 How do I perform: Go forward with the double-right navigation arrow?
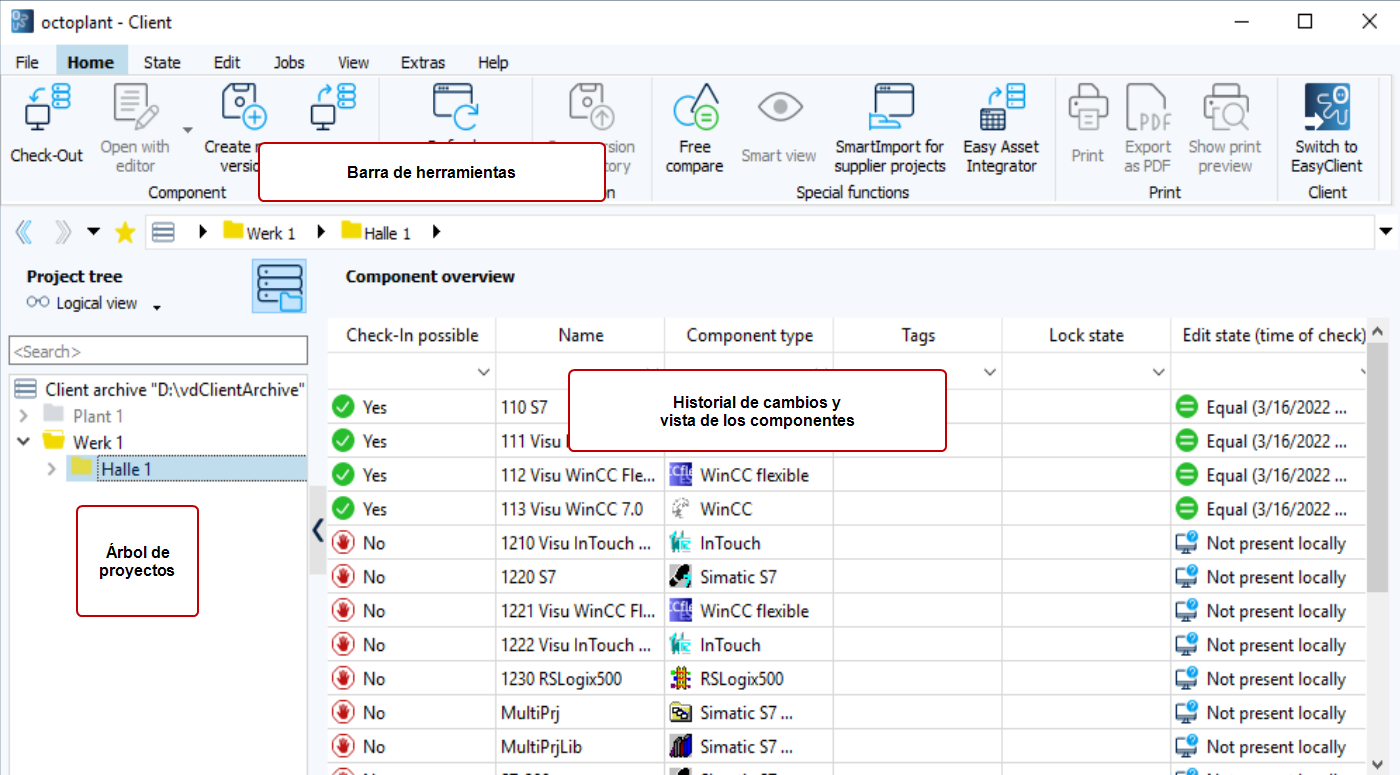tap(62, 233)
